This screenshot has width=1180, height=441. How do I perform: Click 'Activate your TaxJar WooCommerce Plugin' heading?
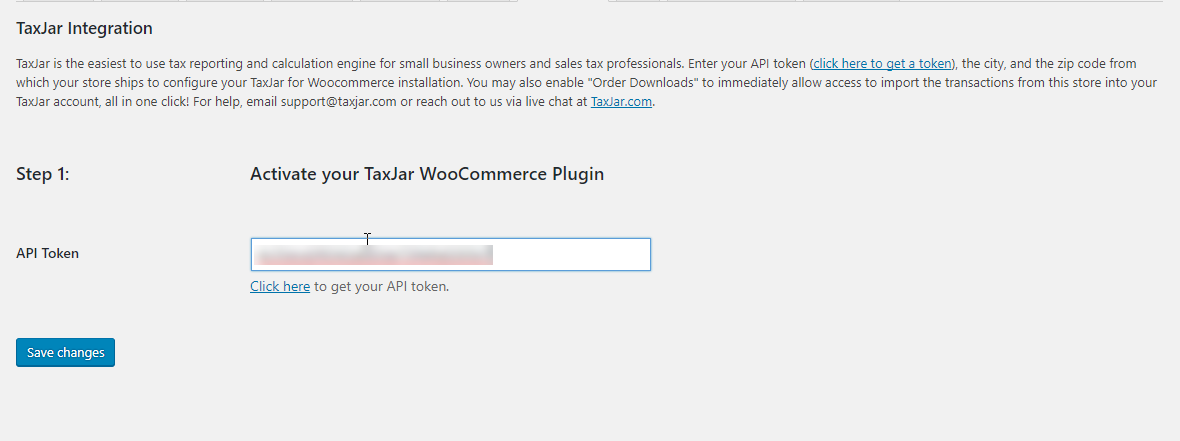point(427,175)
